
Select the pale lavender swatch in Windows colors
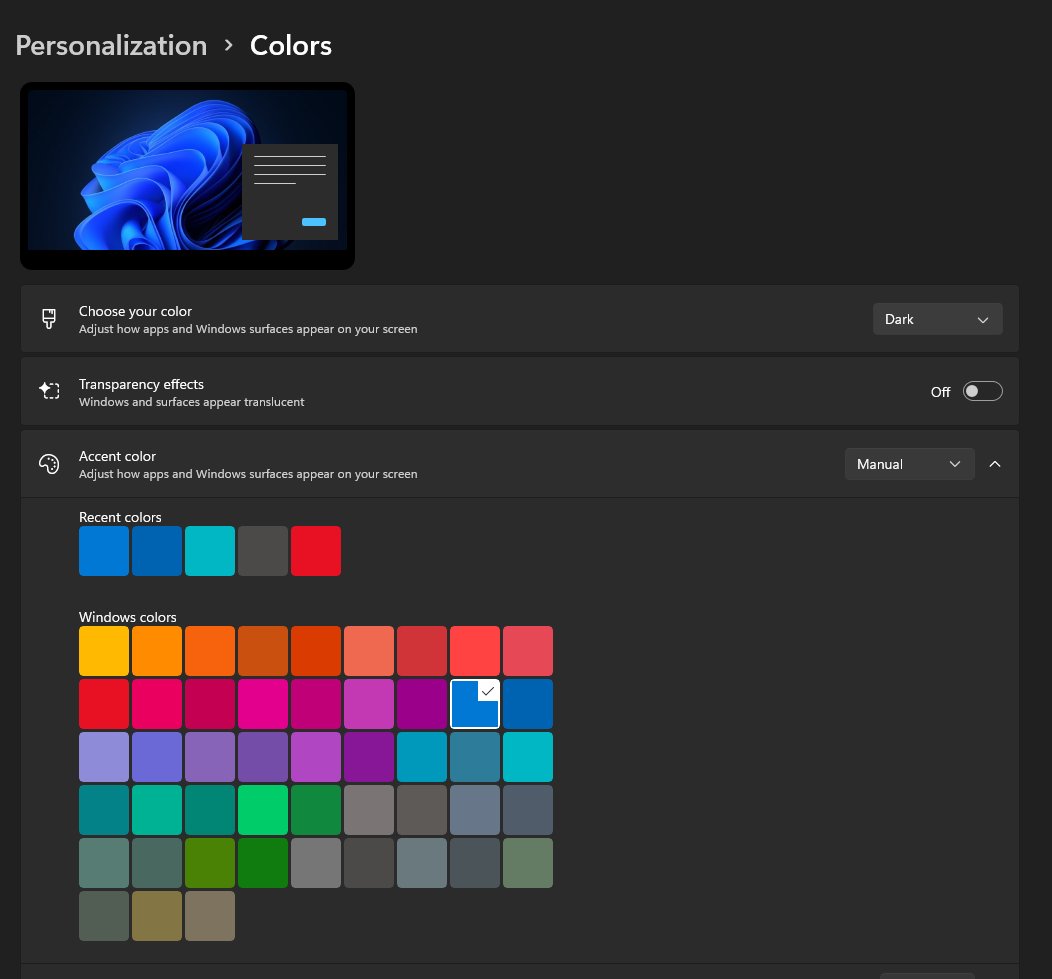click(104, 757)
